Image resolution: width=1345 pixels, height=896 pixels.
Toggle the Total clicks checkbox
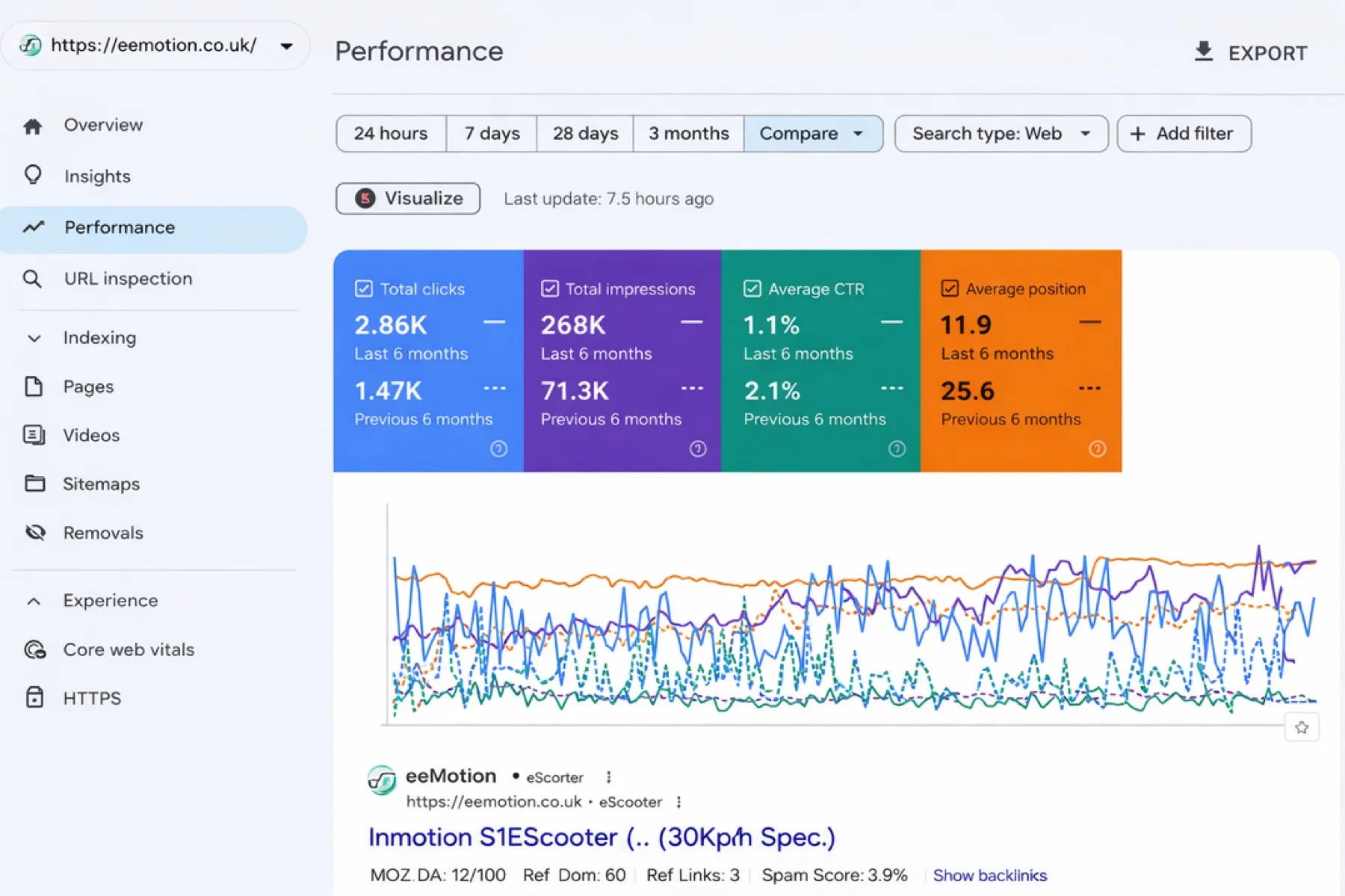(x=364, y=288)
